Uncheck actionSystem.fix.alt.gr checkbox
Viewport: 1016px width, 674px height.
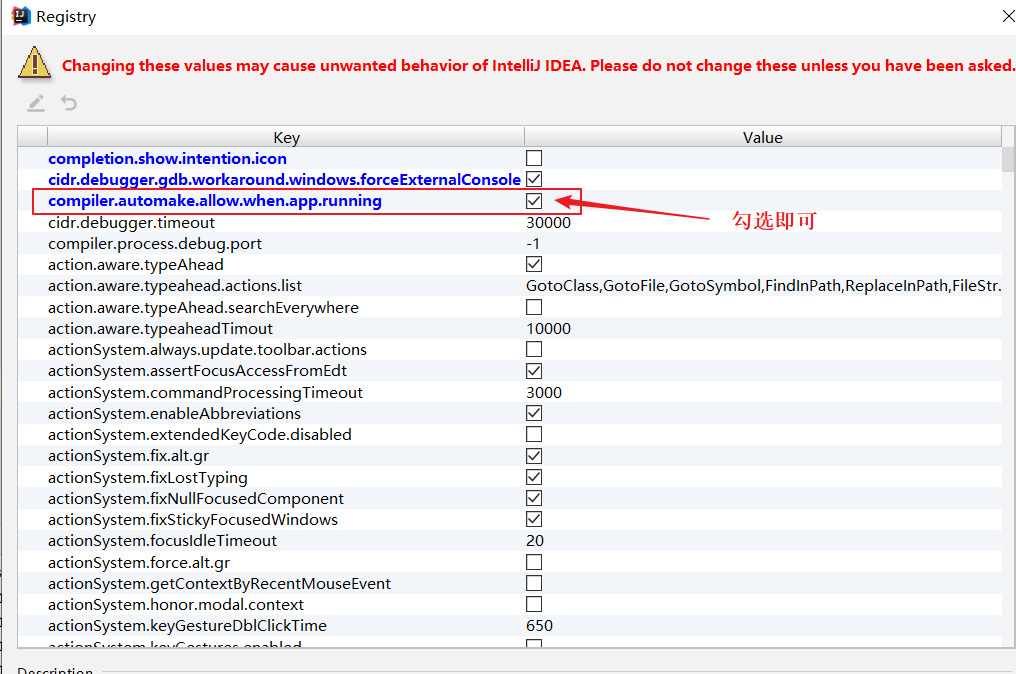click(x=534, y=456)
